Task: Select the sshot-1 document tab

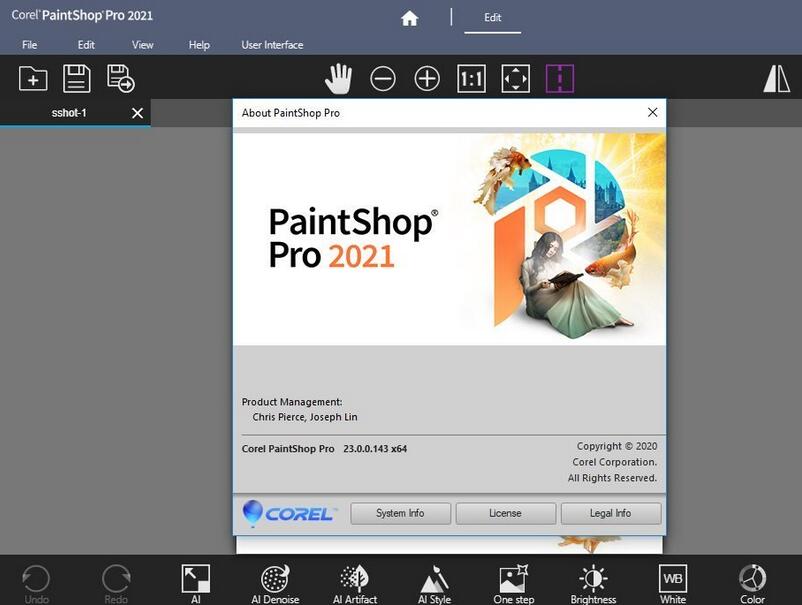Action: tap(69, 113)
